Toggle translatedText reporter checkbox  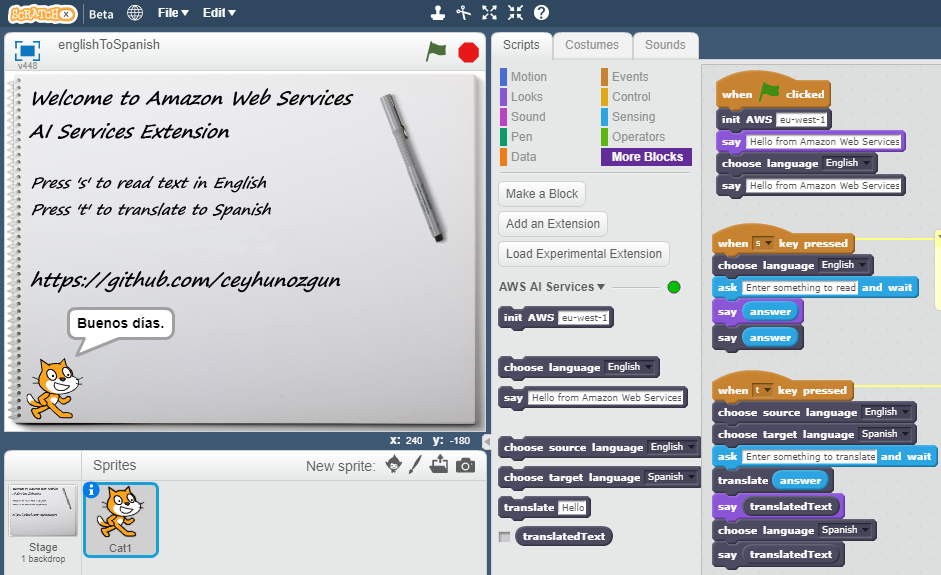[505, 537]
